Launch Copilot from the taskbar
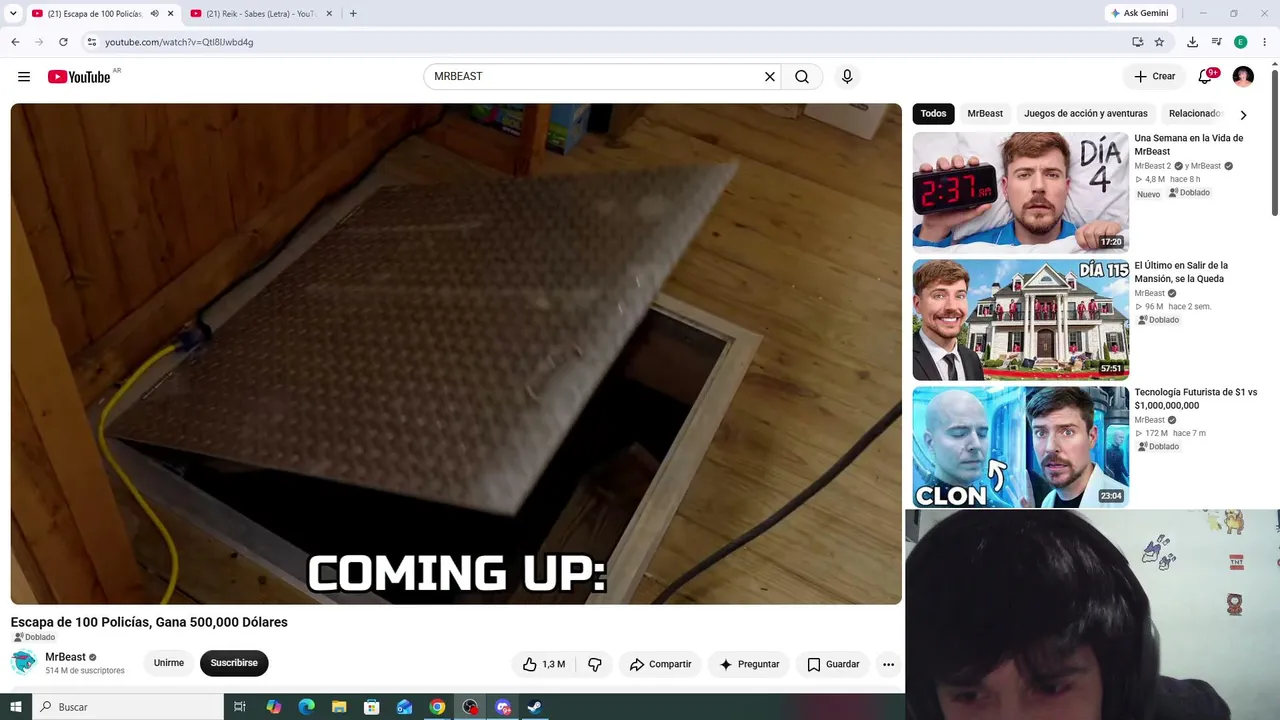The width and height of the screenshot is (1280, 720). coord(273,707)
